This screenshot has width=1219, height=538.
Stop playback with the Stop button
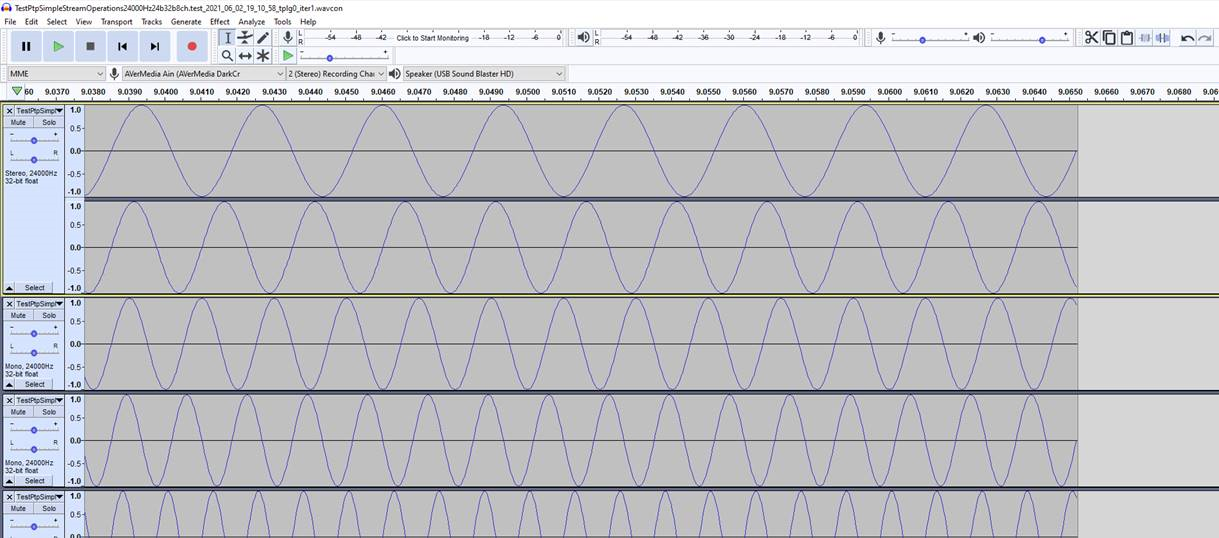point(90,46)
